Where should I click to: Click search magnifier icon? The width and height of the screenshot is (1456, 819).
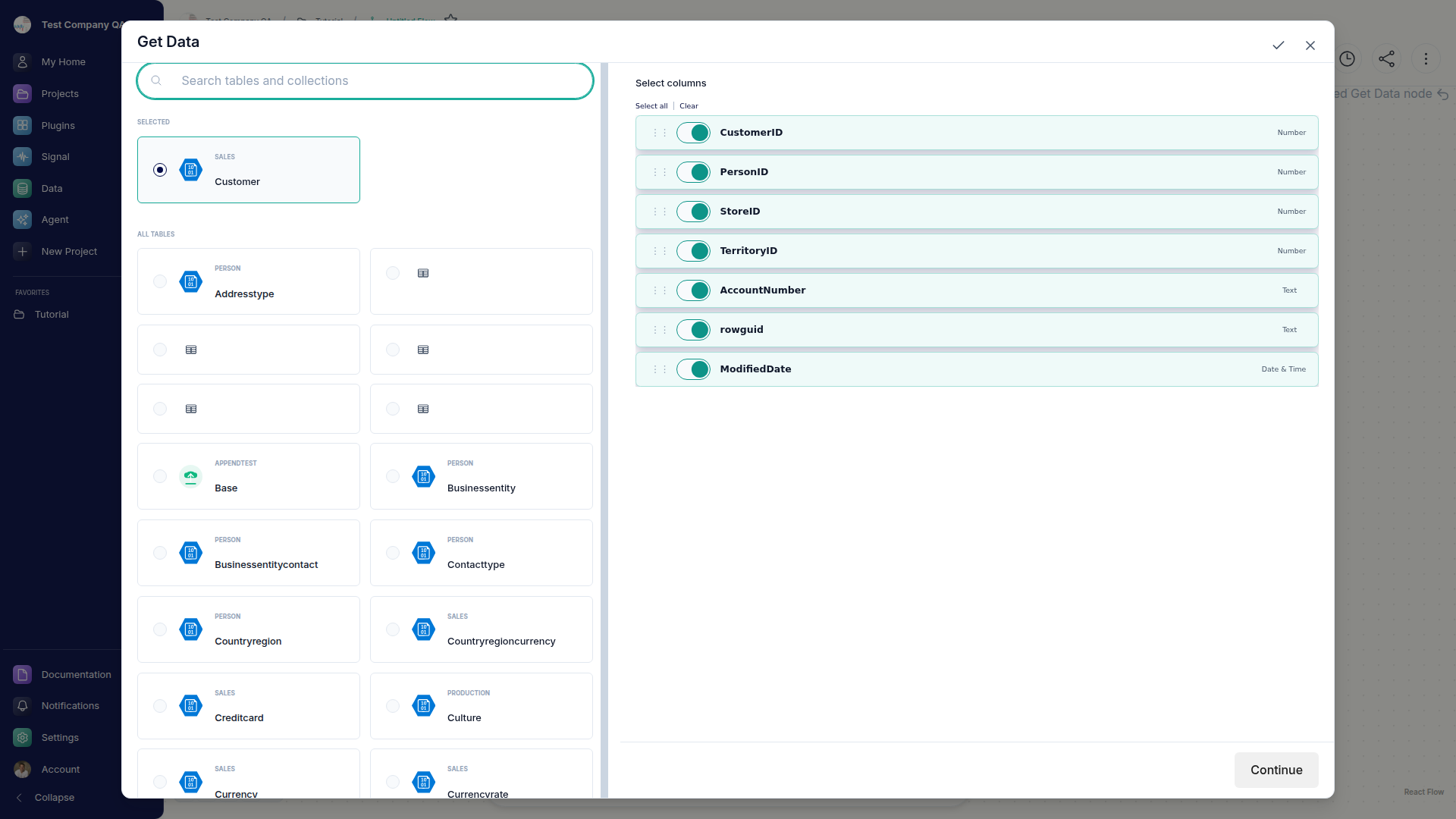(156, 80)
